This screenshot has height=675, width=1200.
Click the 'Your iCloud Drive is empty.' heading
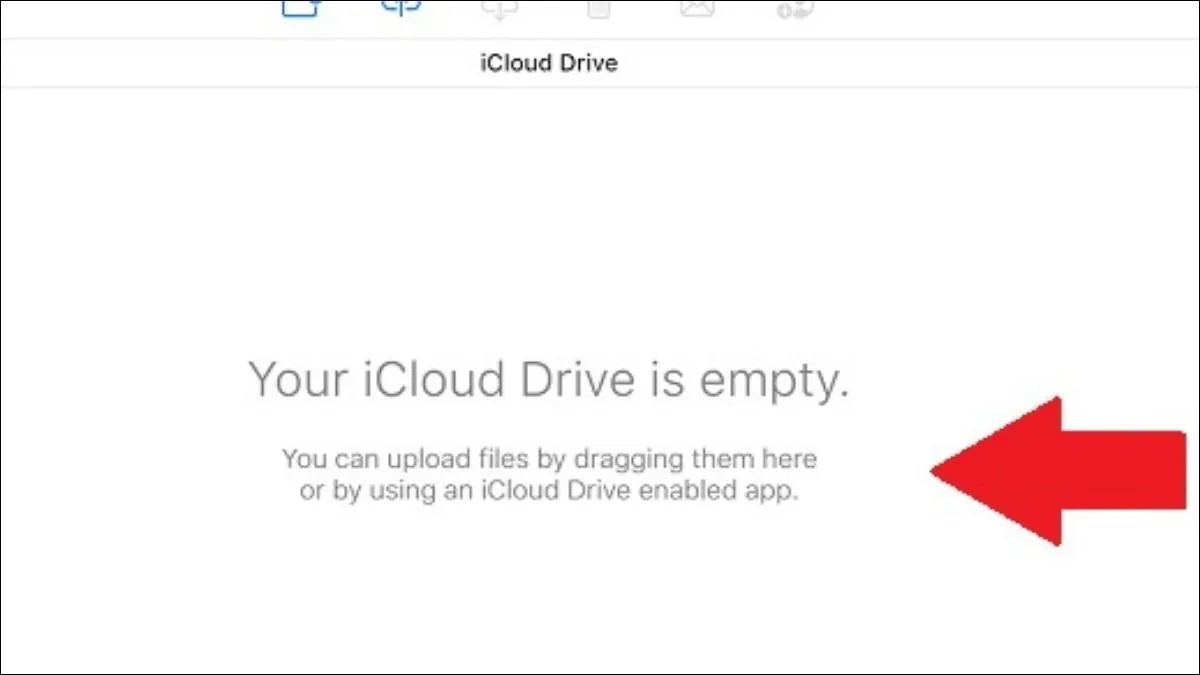(x=548, y=380)
